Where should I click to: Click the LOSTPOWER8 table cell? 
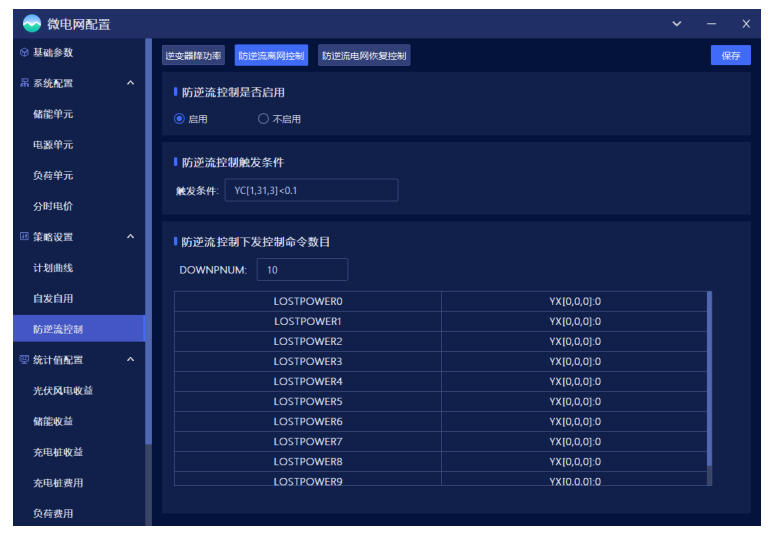(x=308, y=461)
